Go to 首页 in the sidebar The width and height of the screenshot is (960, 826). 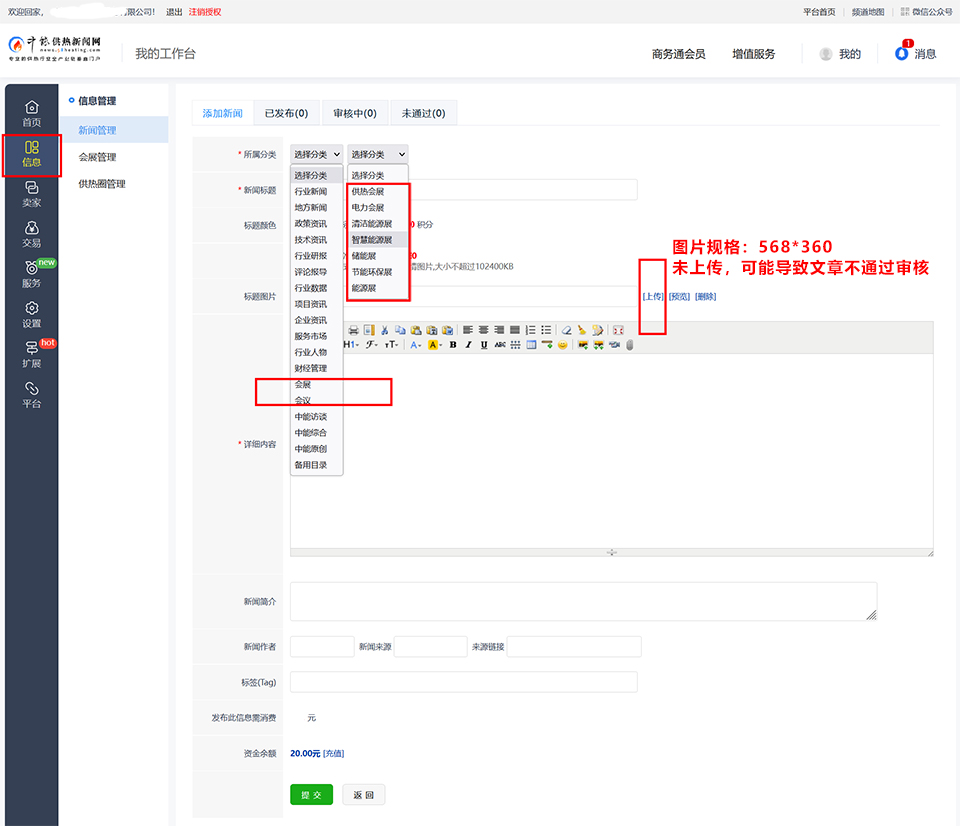(x=31, y=113)
